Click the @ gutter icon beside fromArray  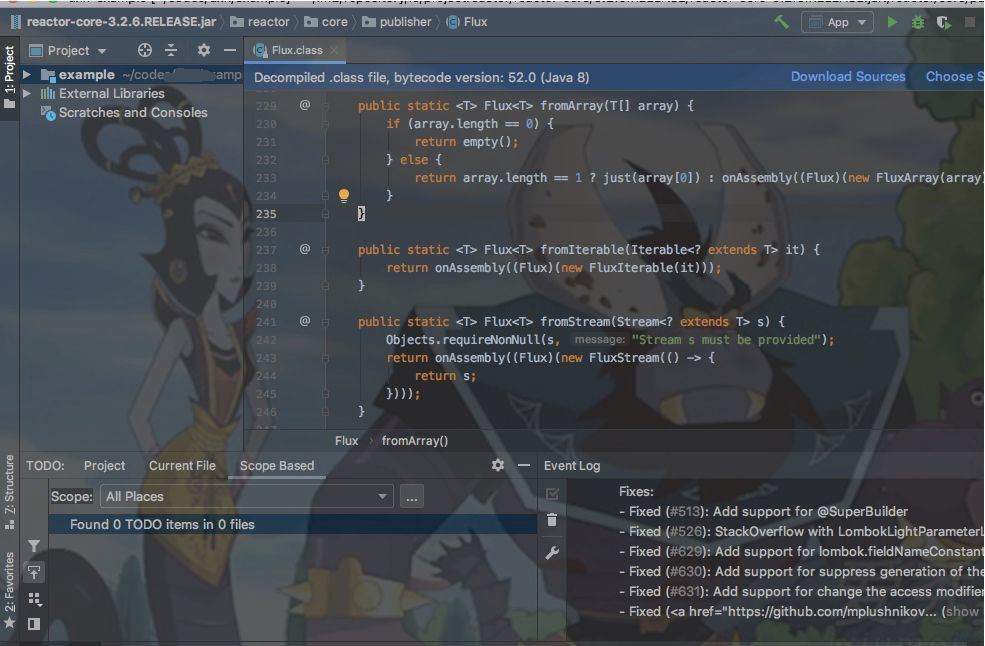(305, 105)
